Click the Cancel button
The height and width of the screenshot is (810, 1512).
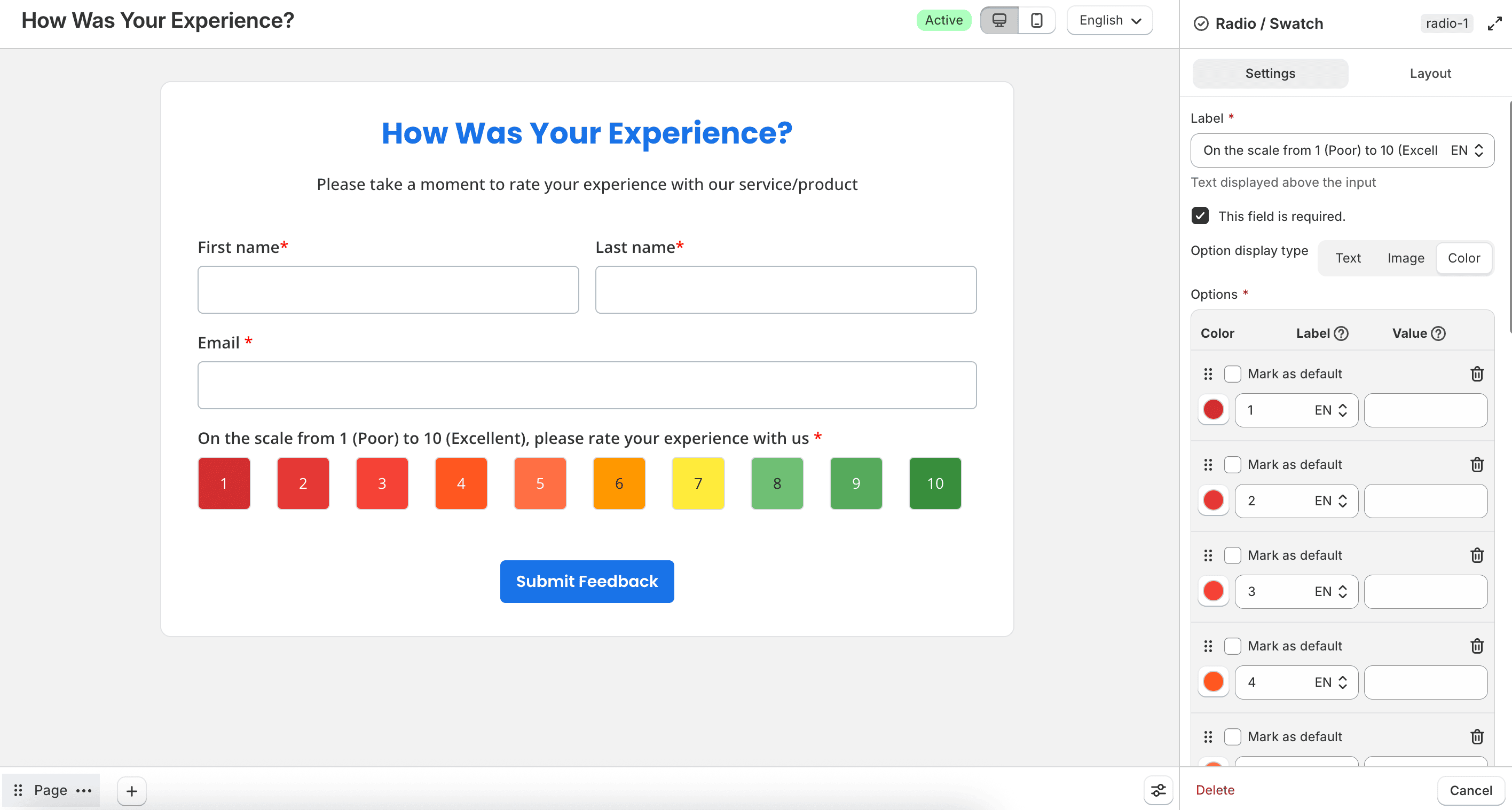point(1470,790)
